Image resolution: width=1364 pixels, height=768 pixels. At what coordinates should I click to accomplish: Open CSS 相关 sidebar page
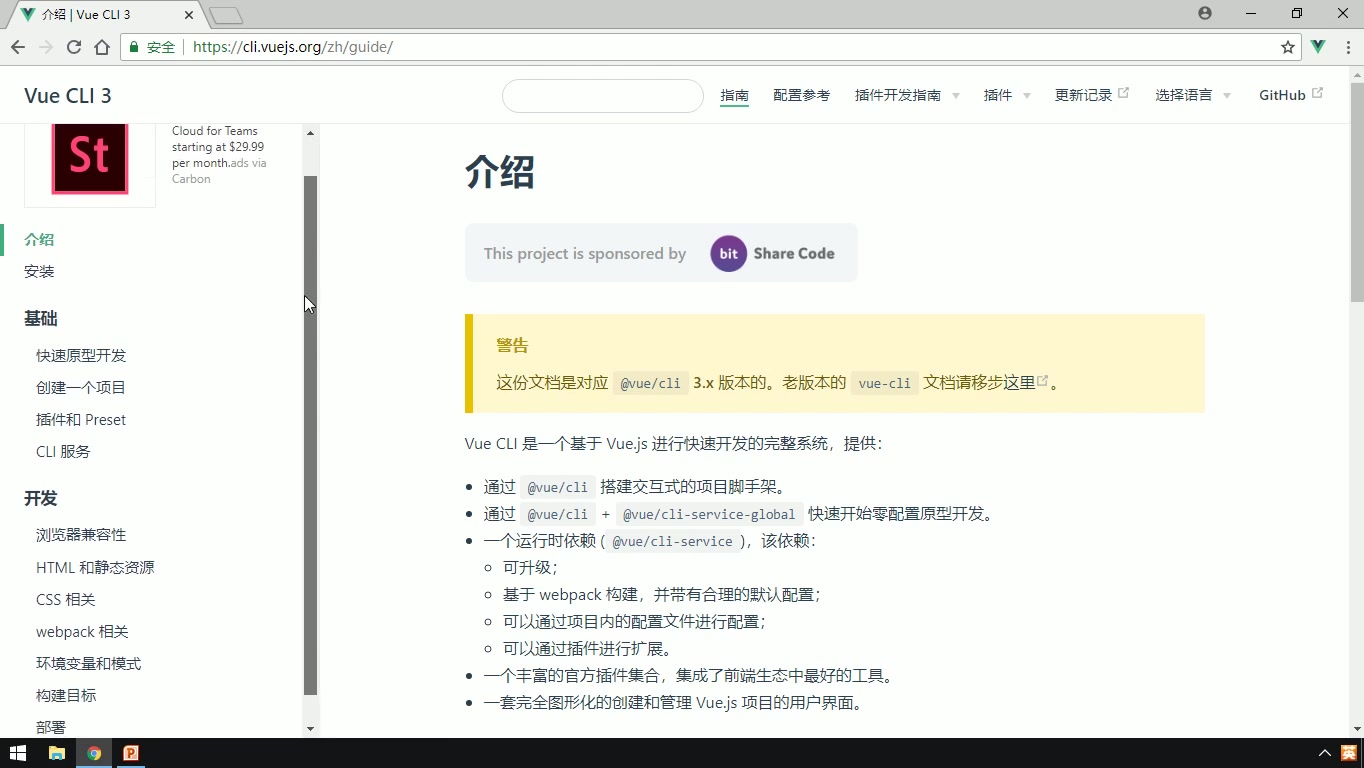tap(66, 600)
